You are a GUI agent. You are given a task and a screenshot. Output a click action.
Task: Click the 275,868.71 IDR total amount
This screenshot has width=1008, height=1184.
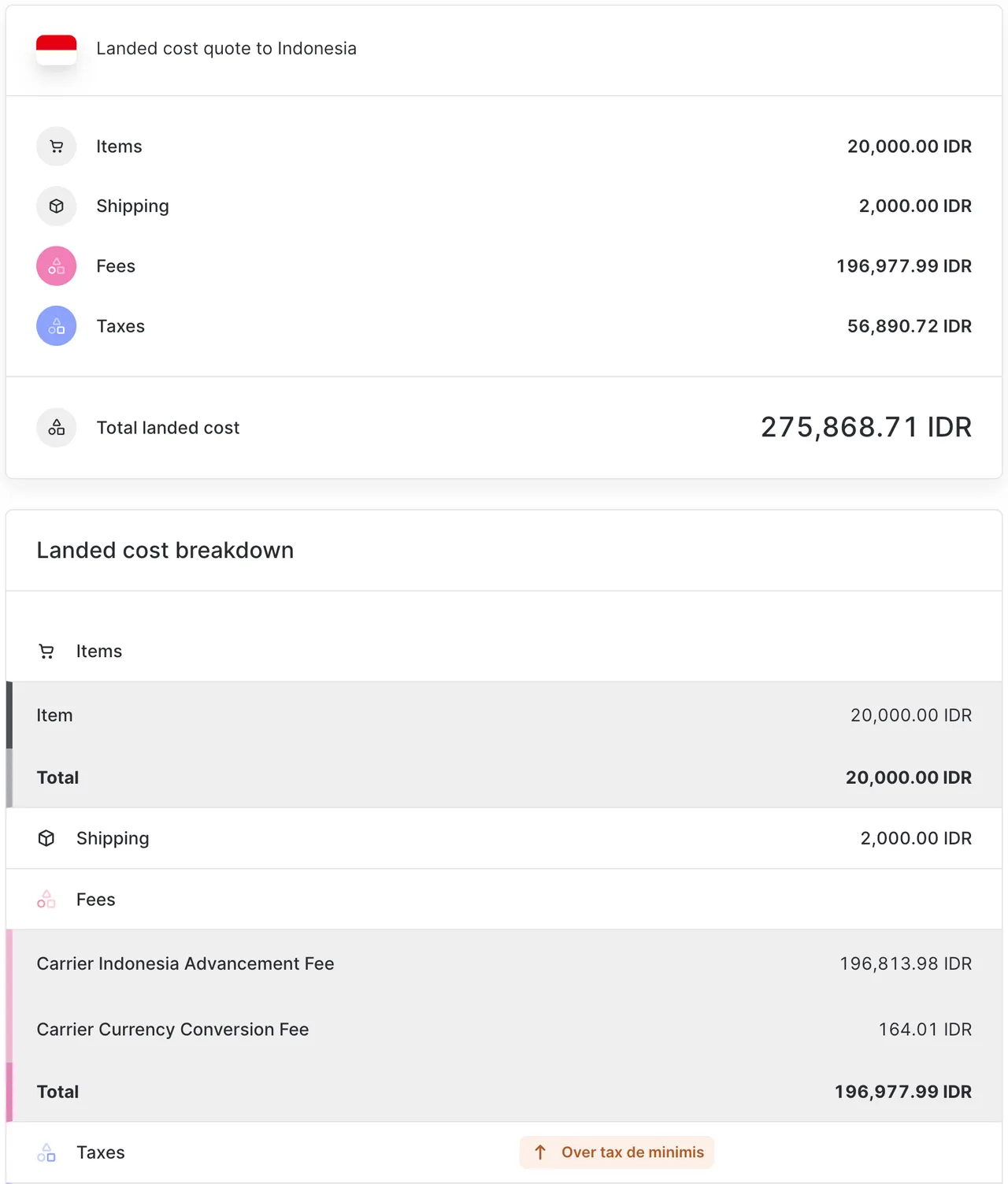click(865, 427)
